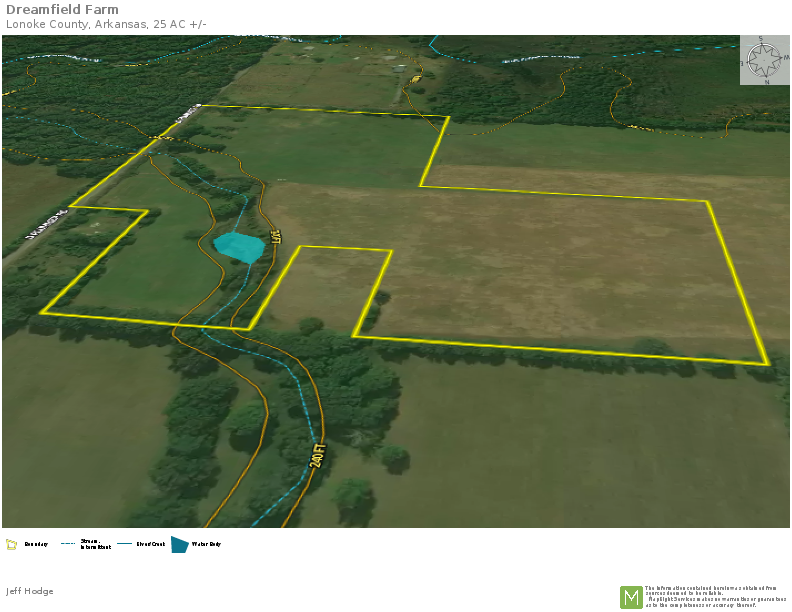Click the N letter on the compass
The image size is (792, 612).
(765, 82)
